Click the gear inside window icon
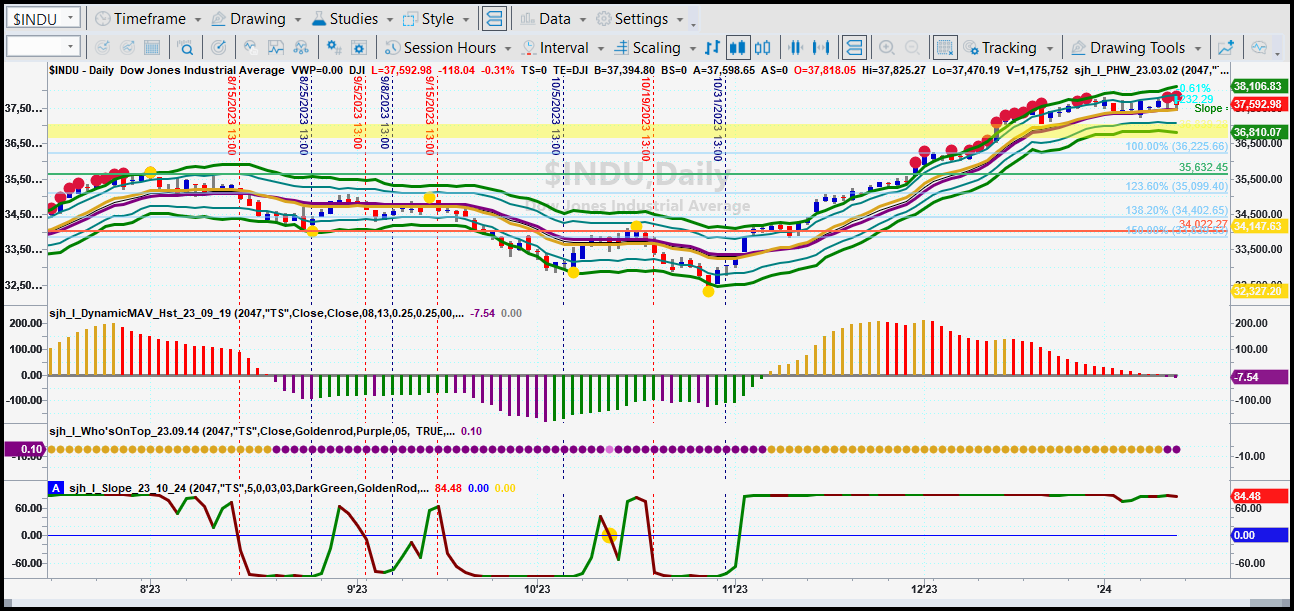Viewport: 1294px width, 611px height. click(x=359, y=47)
